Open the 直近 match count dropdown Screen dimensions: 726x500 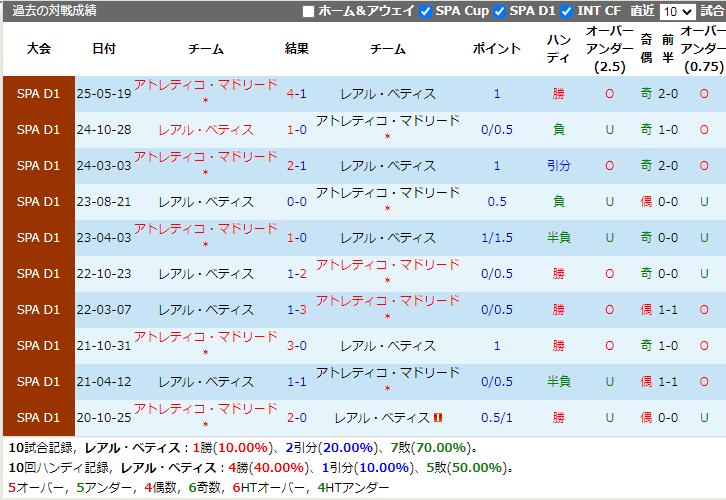[x=677, y=11]
